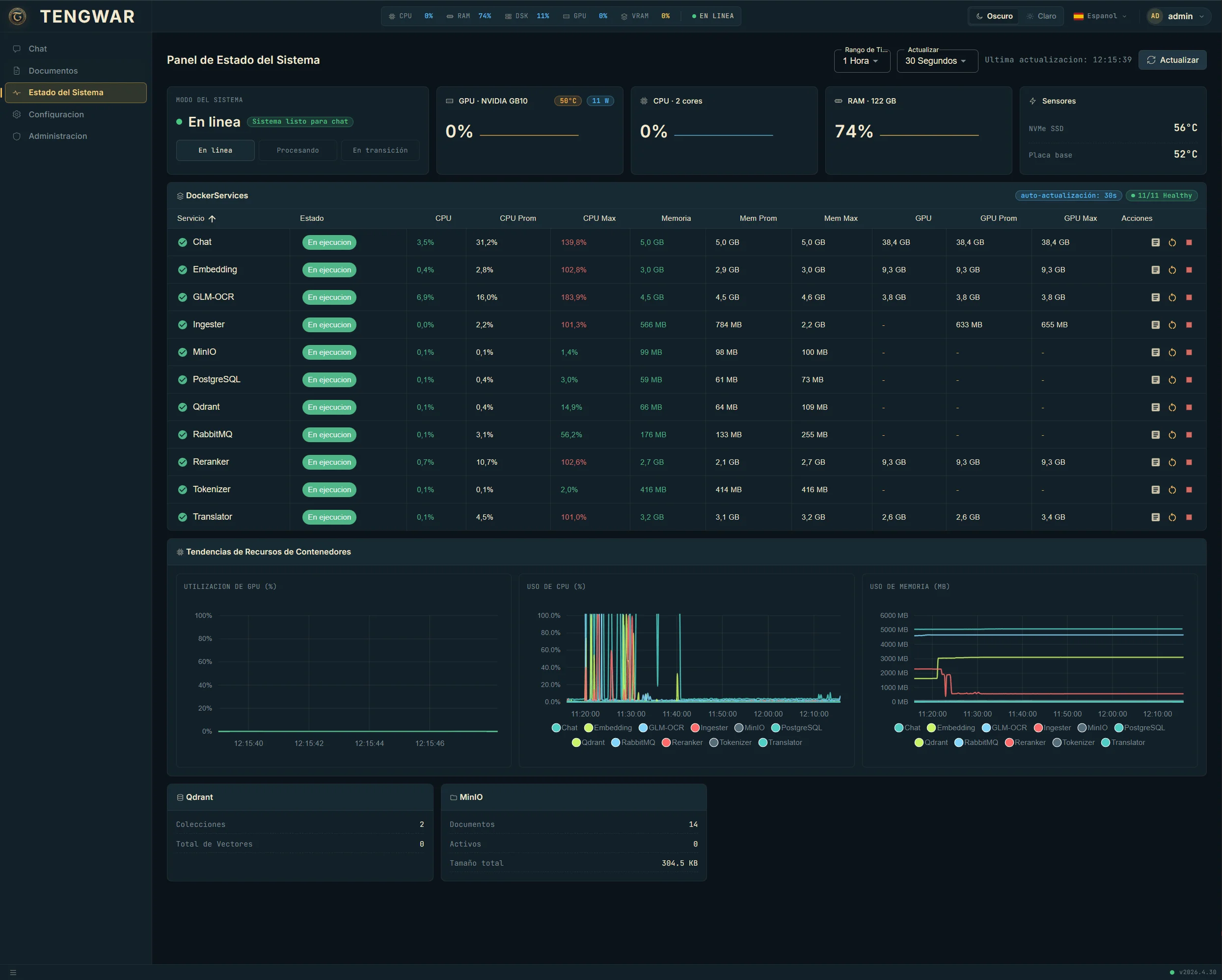Go to Documentos in the sidebar

pos(76,71)
